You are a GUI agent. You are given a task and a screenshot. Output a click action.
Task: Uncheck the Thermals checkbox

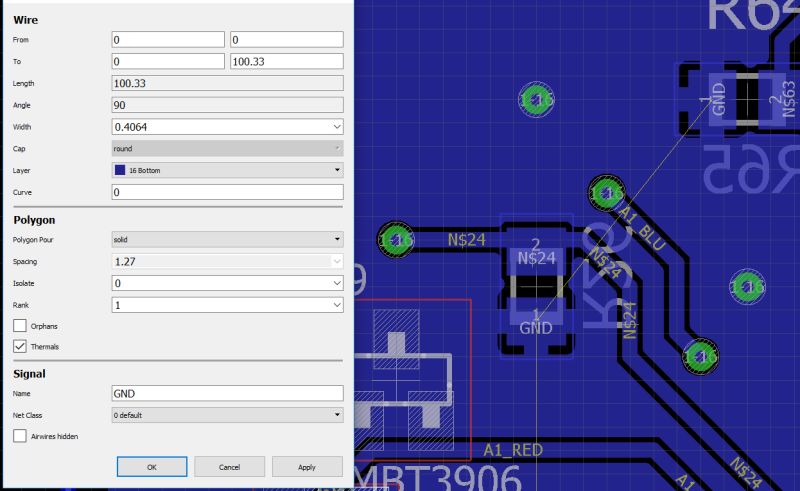[20, 346]
